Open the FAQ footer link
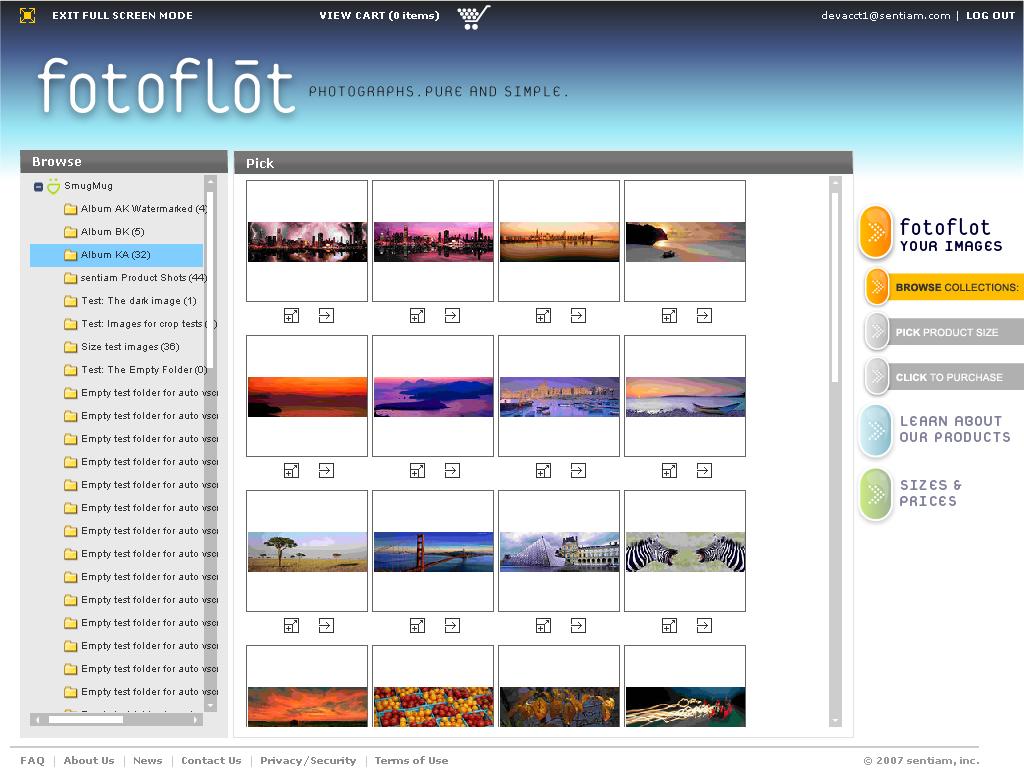The image size is (1024, 768). click(x=33, y=760)
